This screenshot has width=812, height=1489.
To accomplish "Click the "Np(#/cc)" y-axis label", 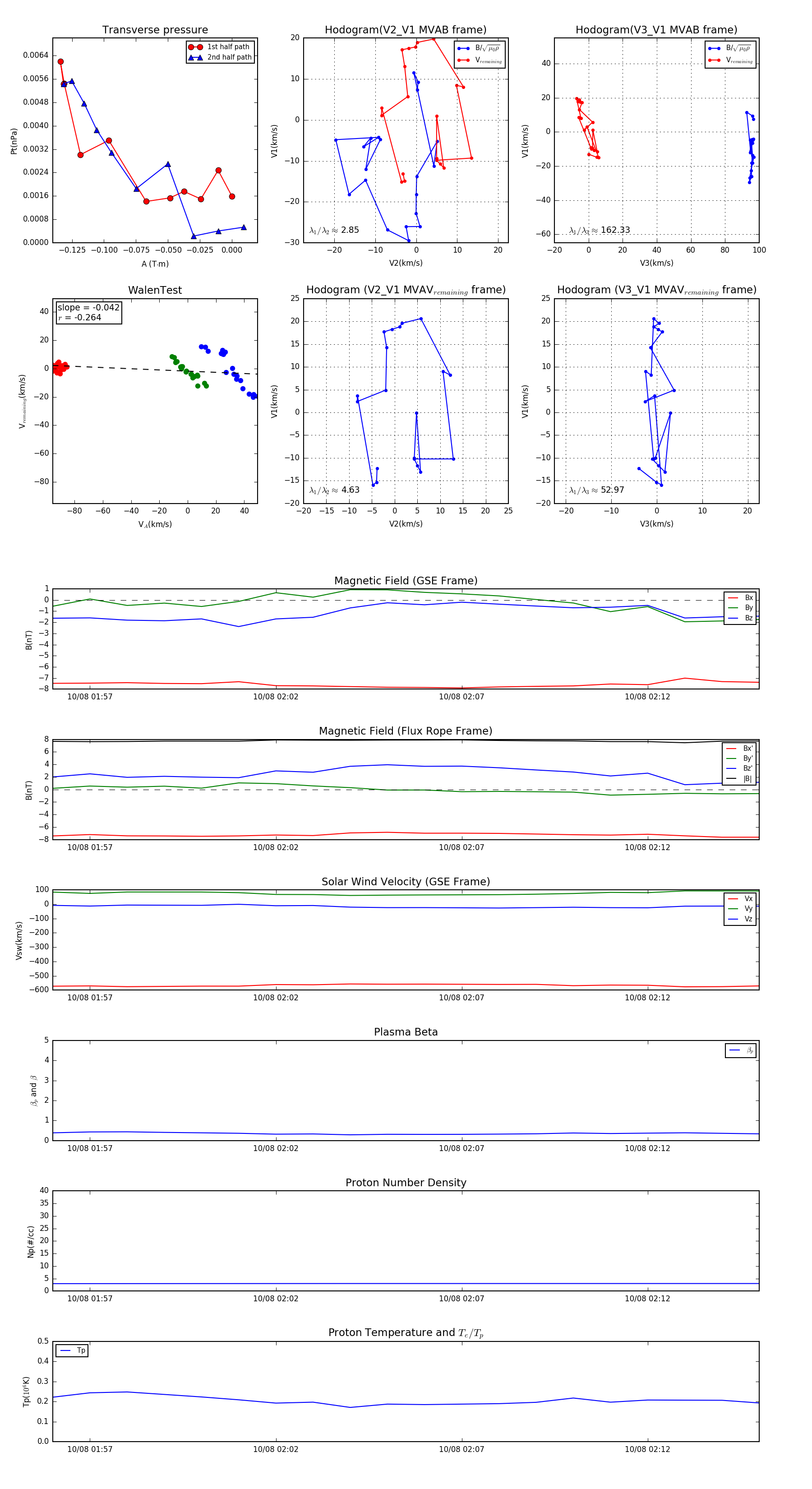I will pyautogui.click(x=31, y=1242).
